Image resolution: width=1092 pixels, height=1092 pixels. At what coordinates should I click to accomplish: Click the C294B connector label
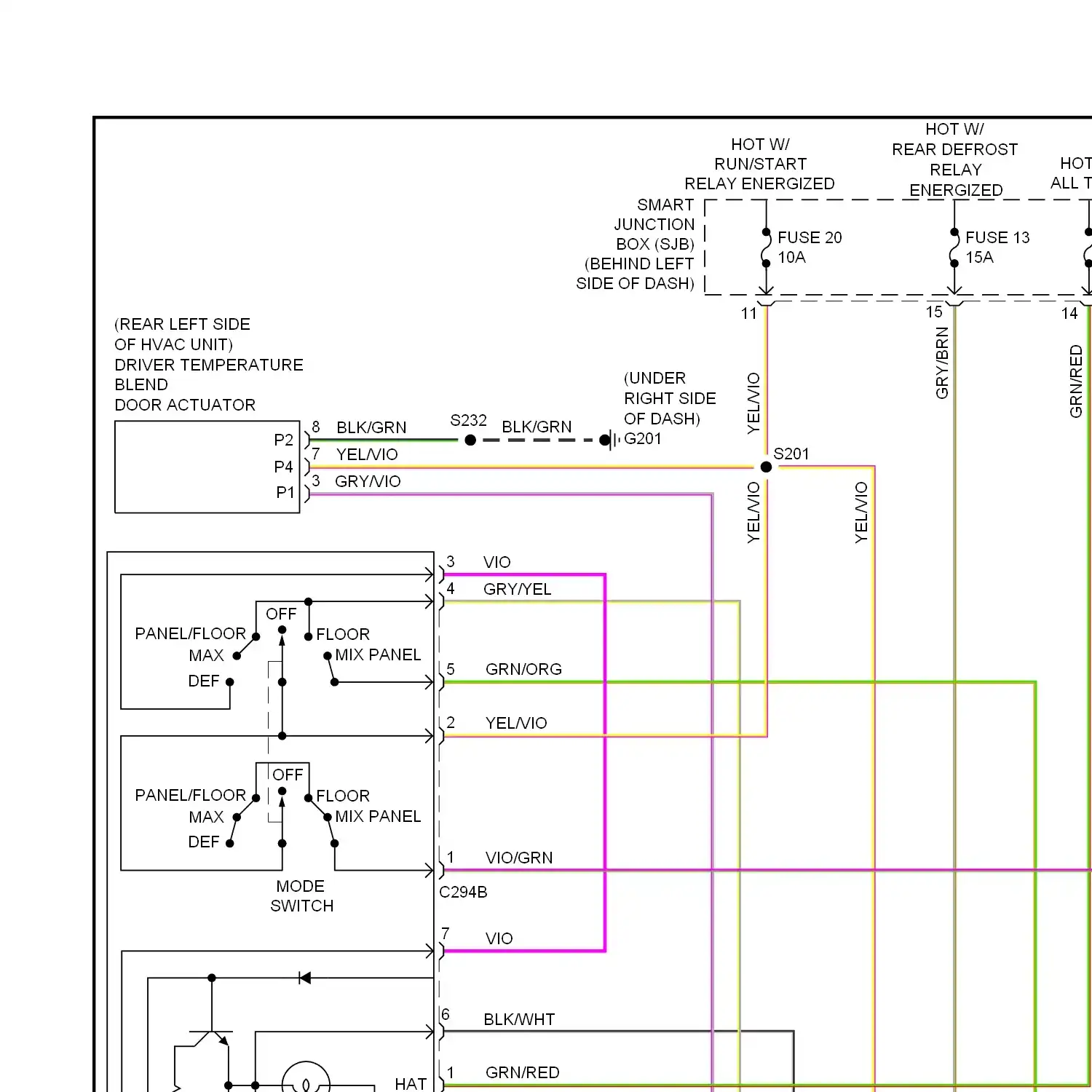463,892
